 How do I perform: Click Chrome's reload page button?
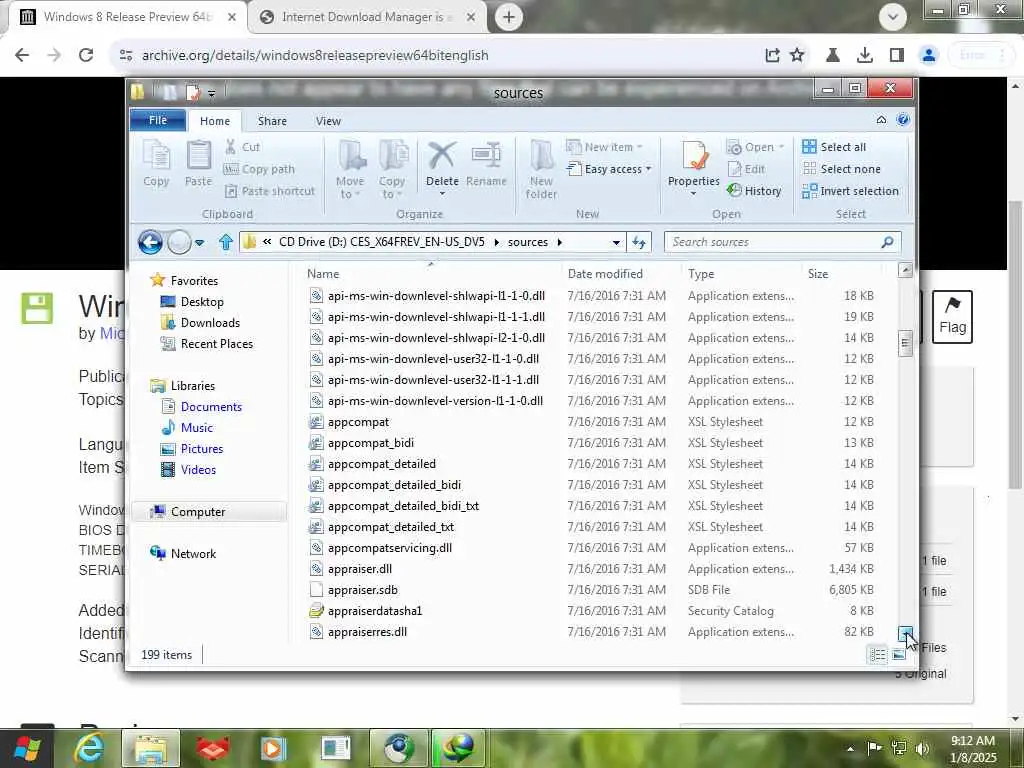pos(86,55)
